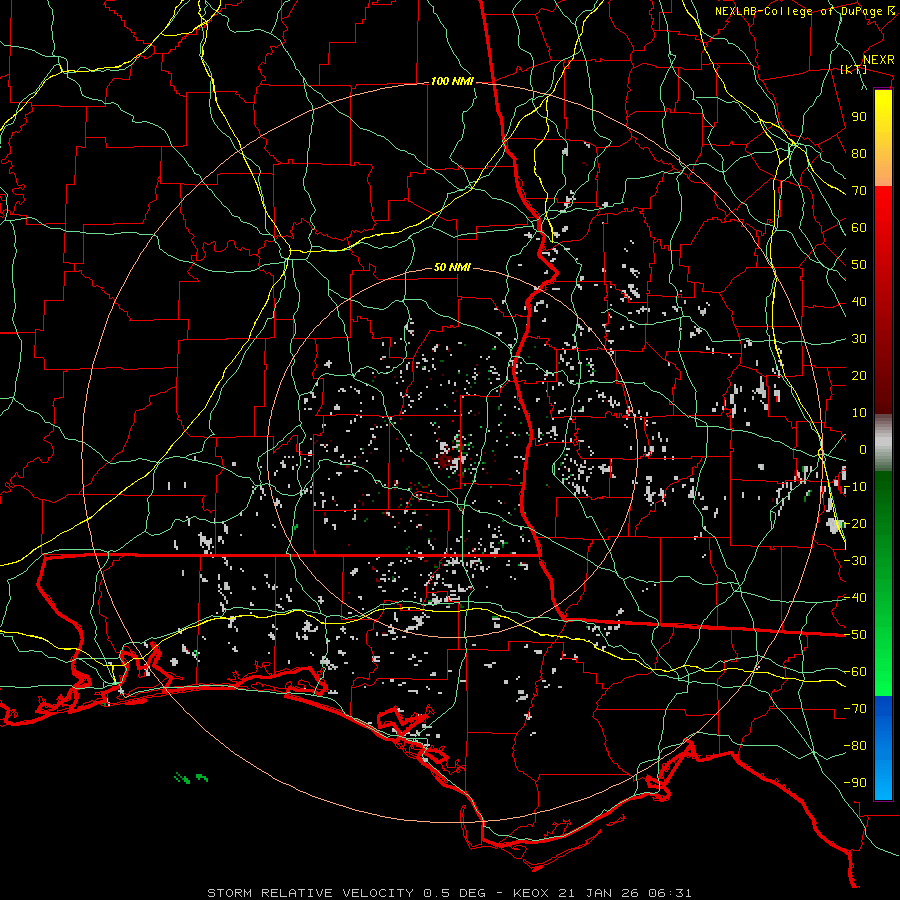Click the "[KT]" units label
Viewport: 900px width, 900px height.
point(853,69)
